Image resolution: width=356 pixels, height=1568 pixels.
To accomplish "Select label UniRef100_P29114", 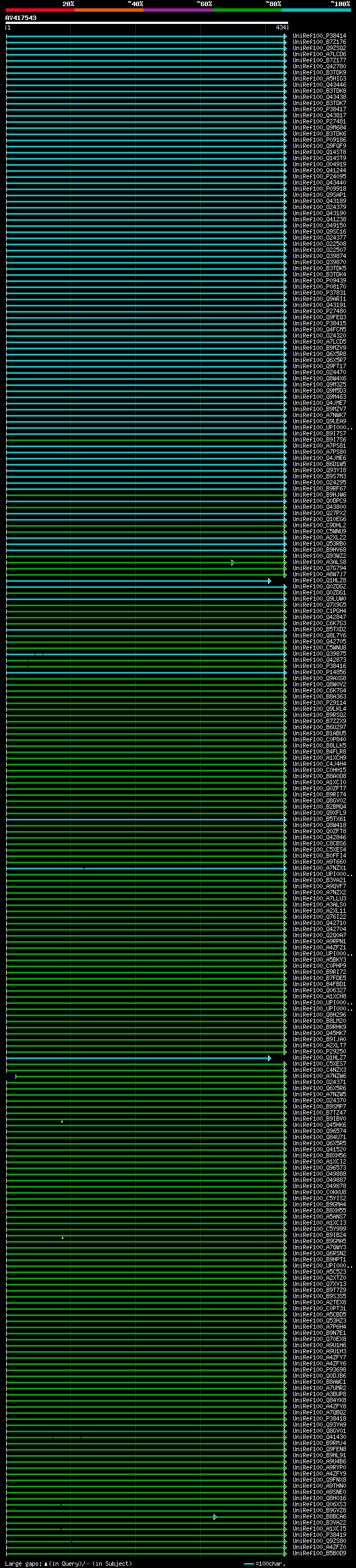I will (319, 703).
